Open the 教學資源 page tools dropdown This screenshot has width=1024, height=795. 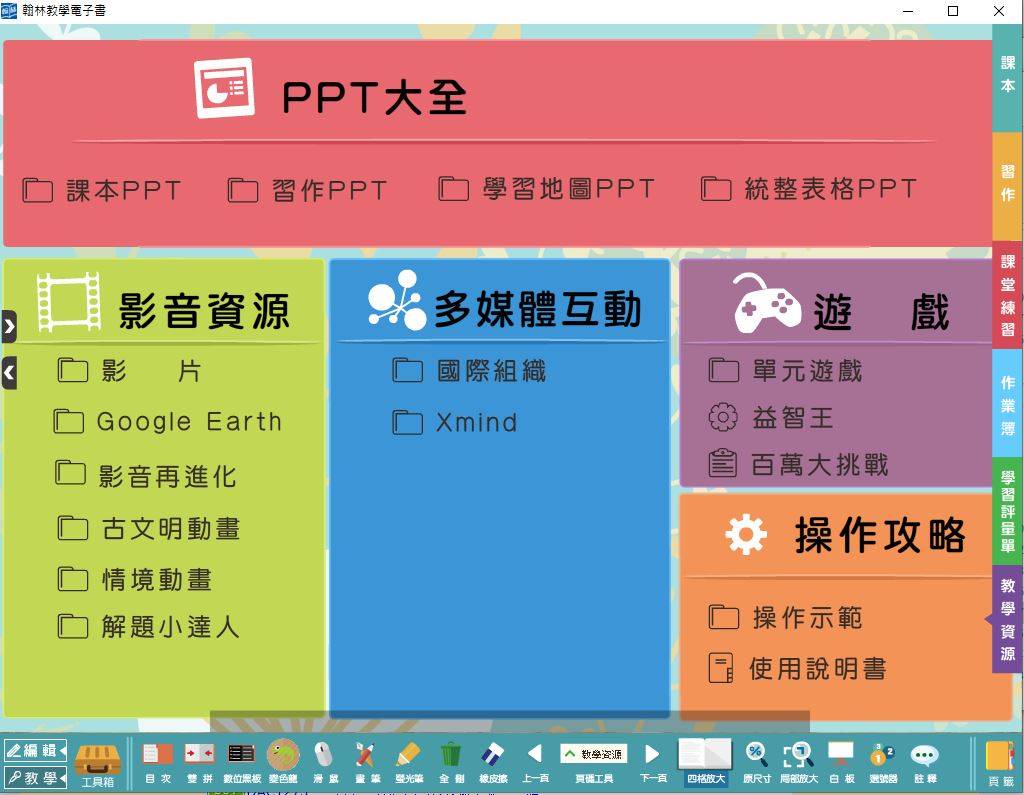tap(594, 754)
